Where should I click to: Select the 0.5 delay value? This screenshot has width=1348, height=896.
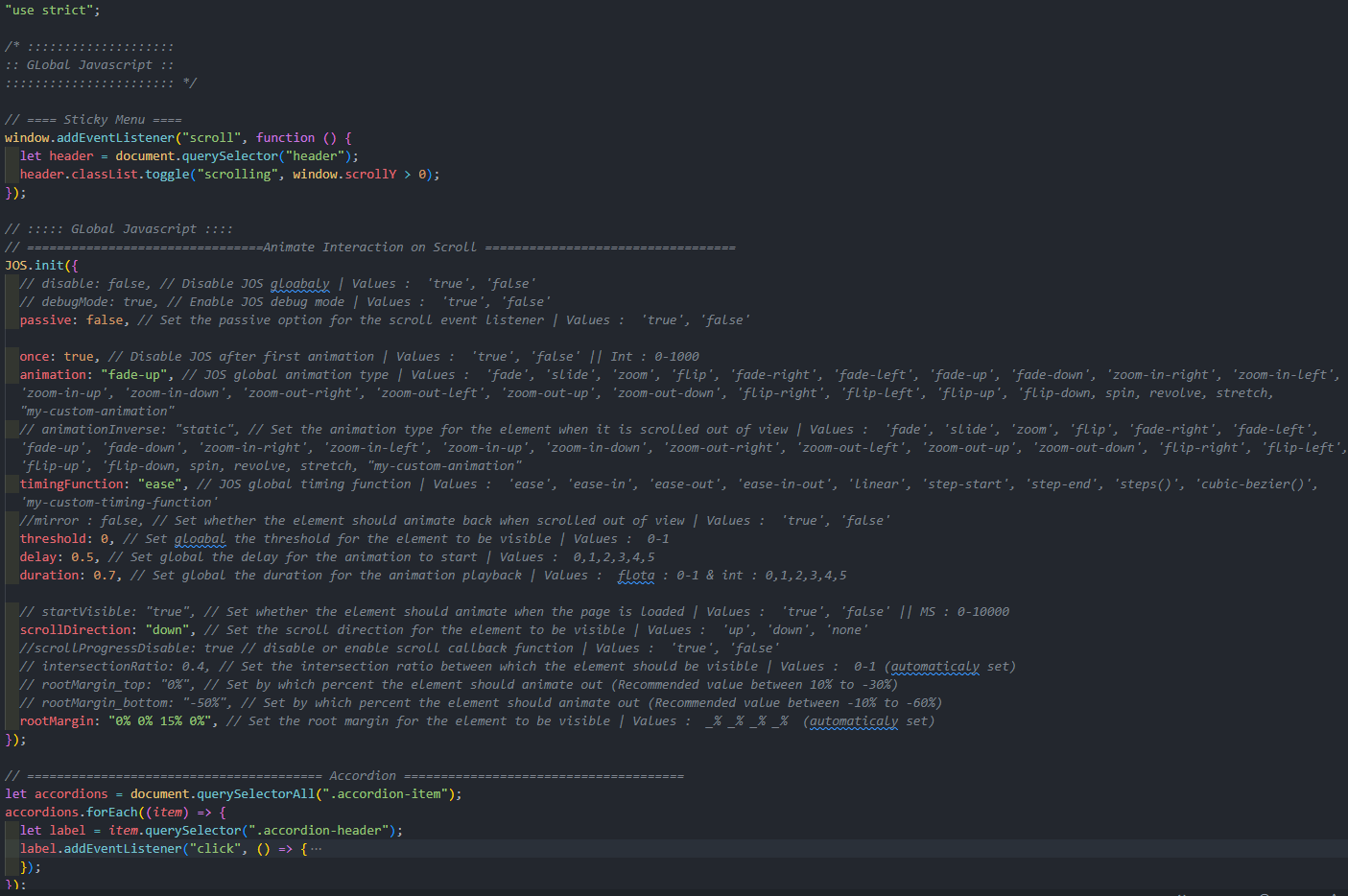tap(83, 557)
